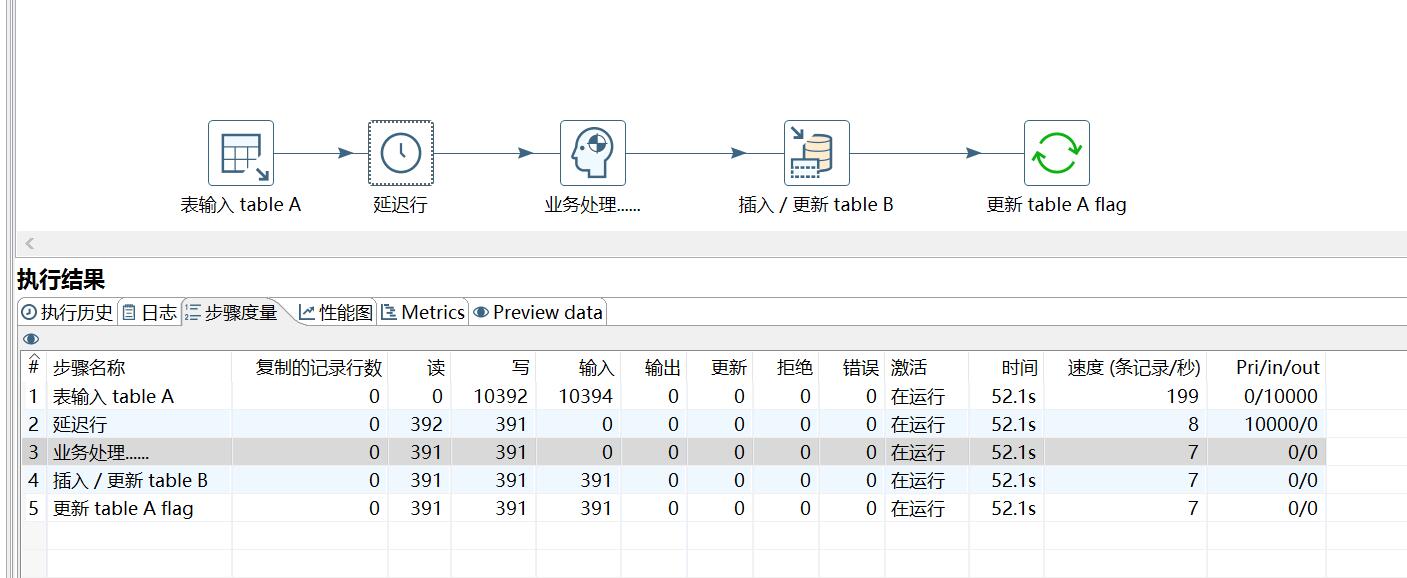Viewport: 1407px width, 578px height.
Task: Click the canvas label 表输入 table A
Action: [x=240, y=205]
